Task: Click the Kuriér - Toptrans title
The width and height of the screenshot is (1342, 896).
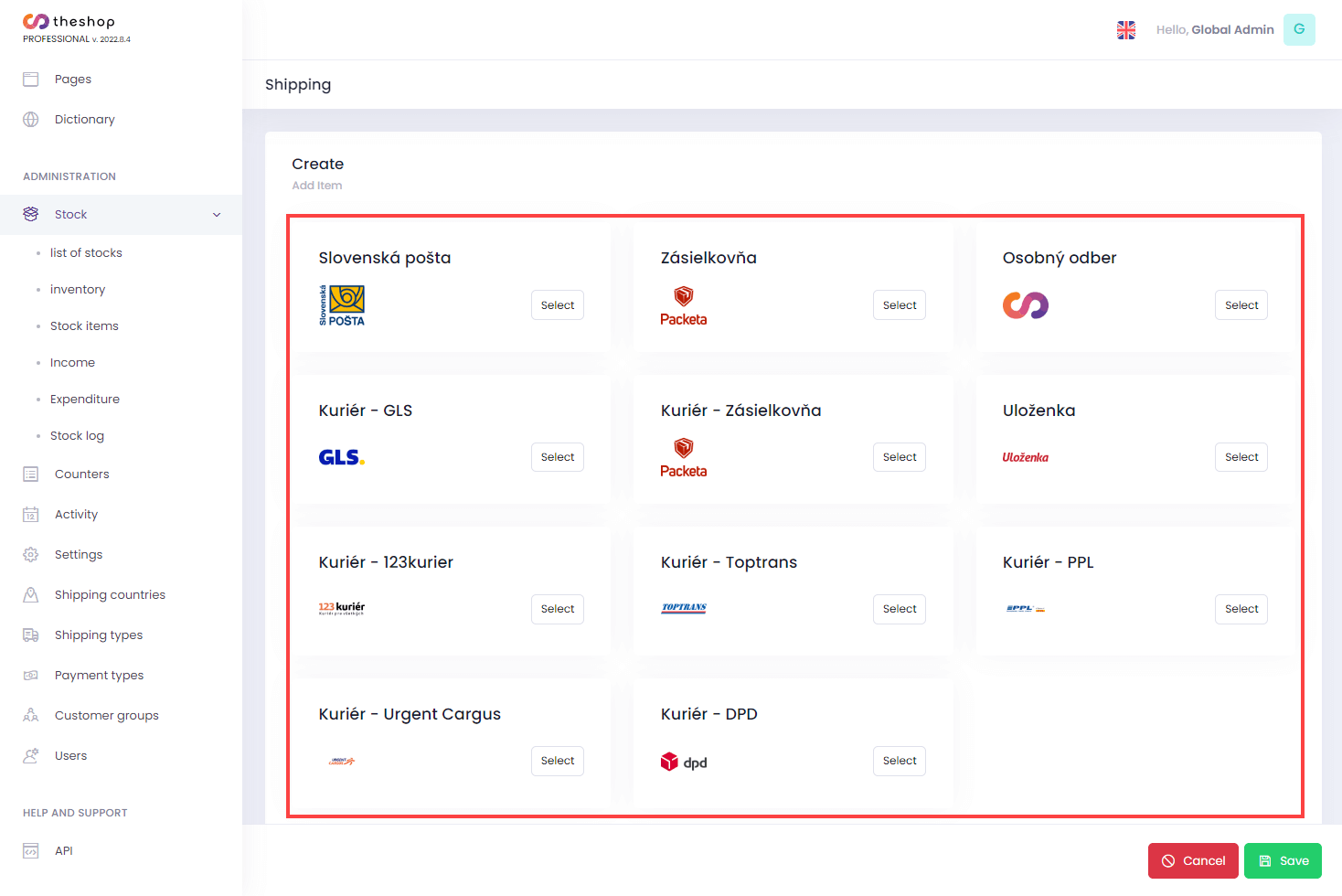Action: [x=729, y=562]
